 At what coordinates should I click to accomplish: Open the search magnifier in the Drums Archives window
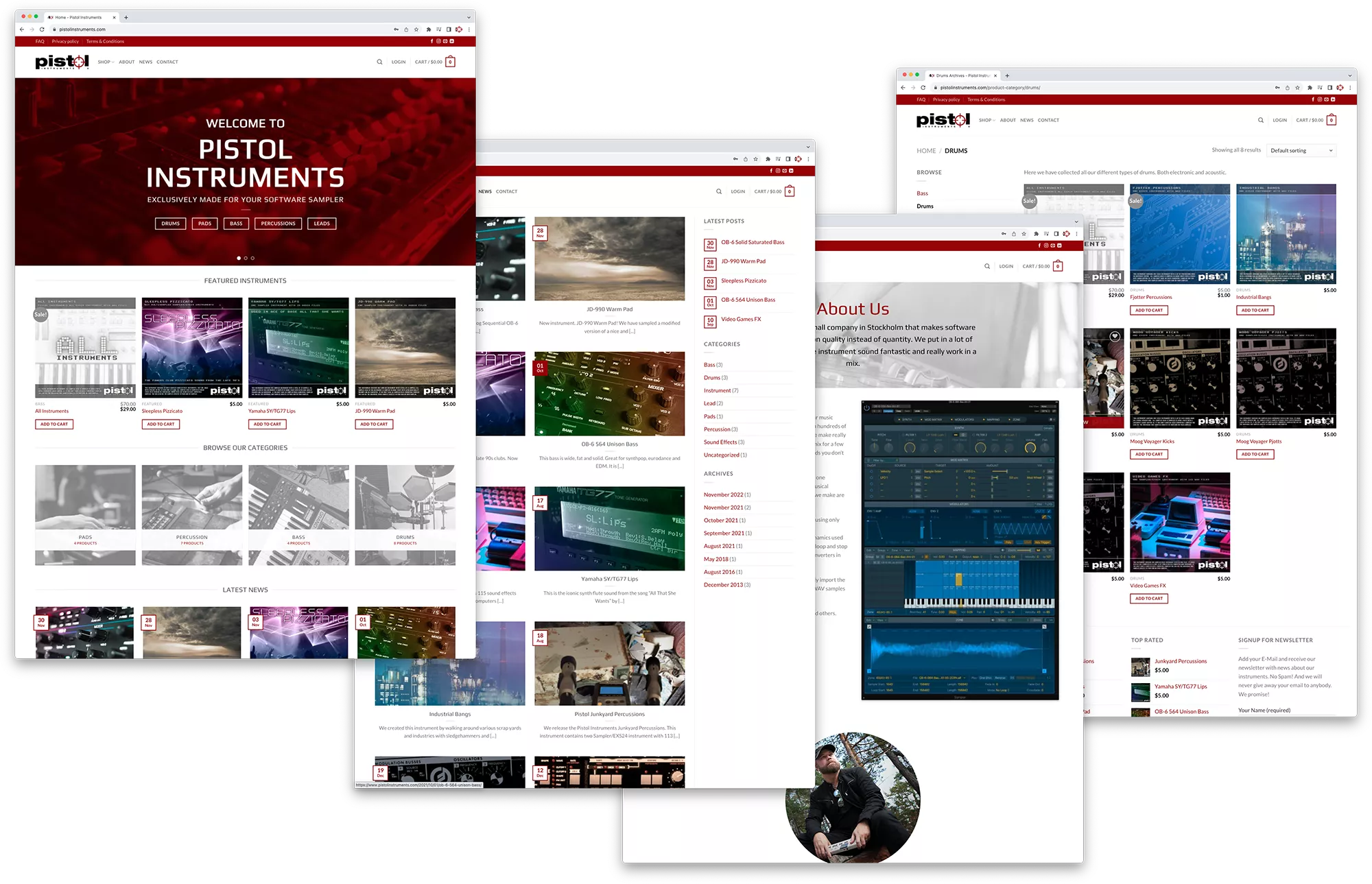click(1261, 120)
